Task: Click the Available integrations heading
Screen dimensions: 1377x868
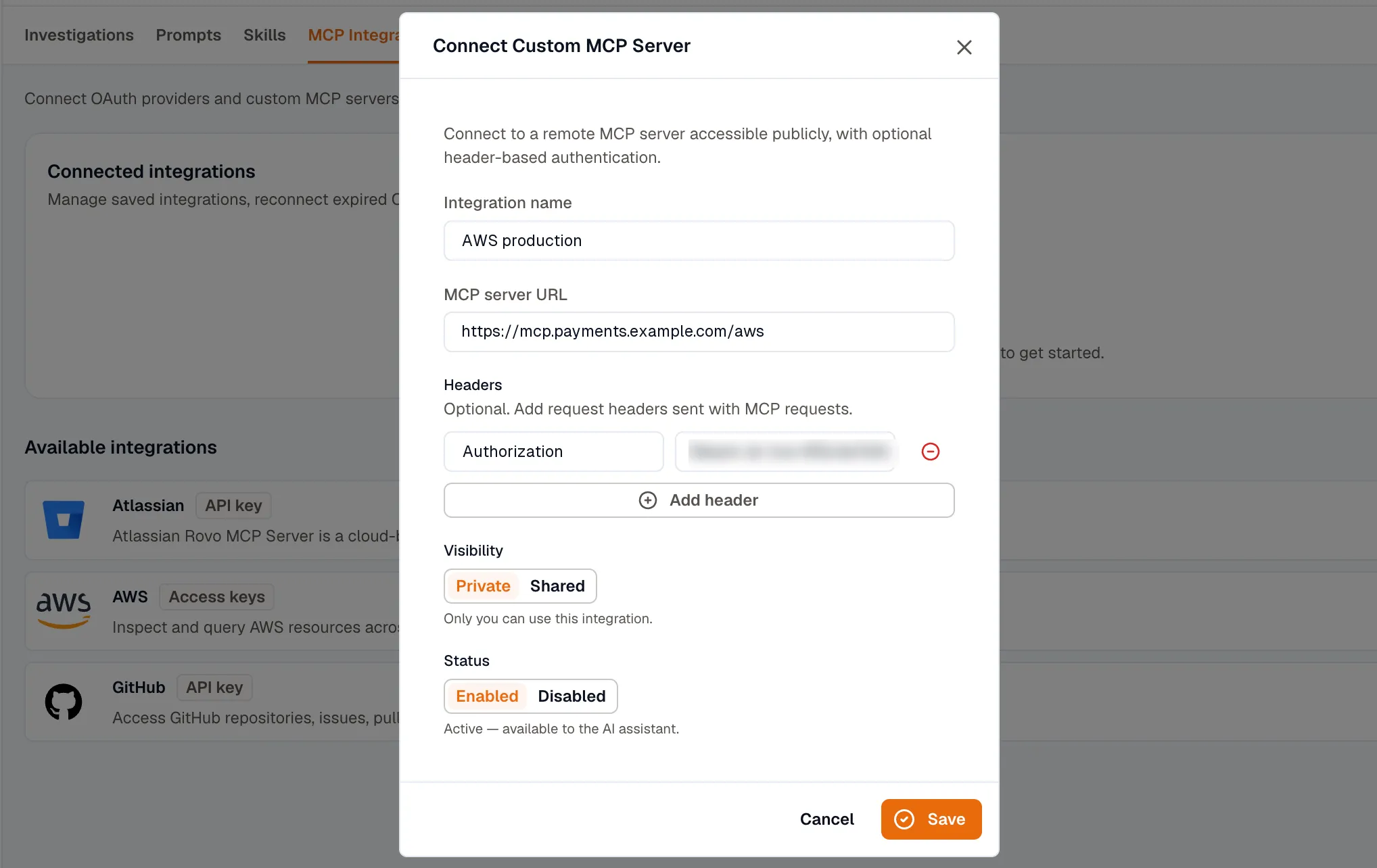Action: (120, 448)
